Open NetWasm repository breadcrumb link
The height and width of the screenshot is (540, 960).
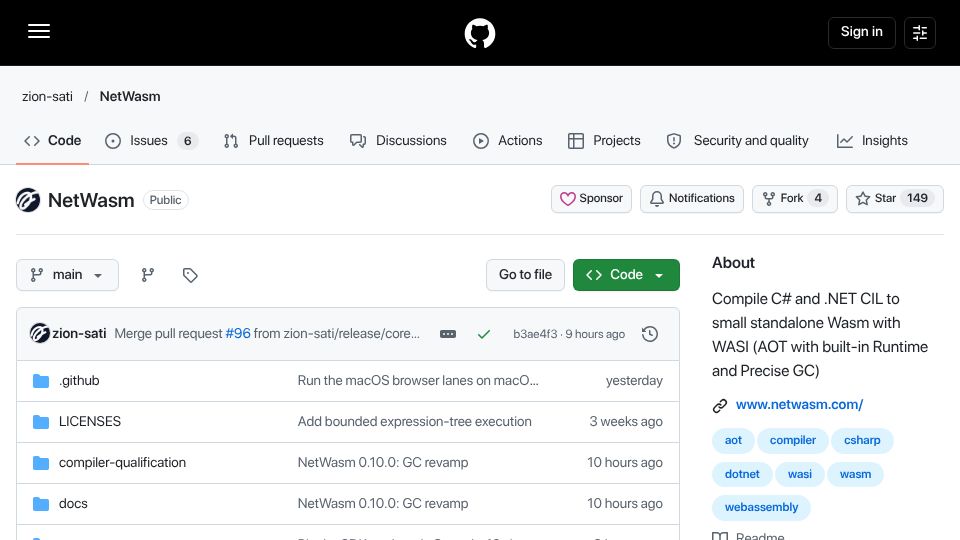(x=130, y=97)
